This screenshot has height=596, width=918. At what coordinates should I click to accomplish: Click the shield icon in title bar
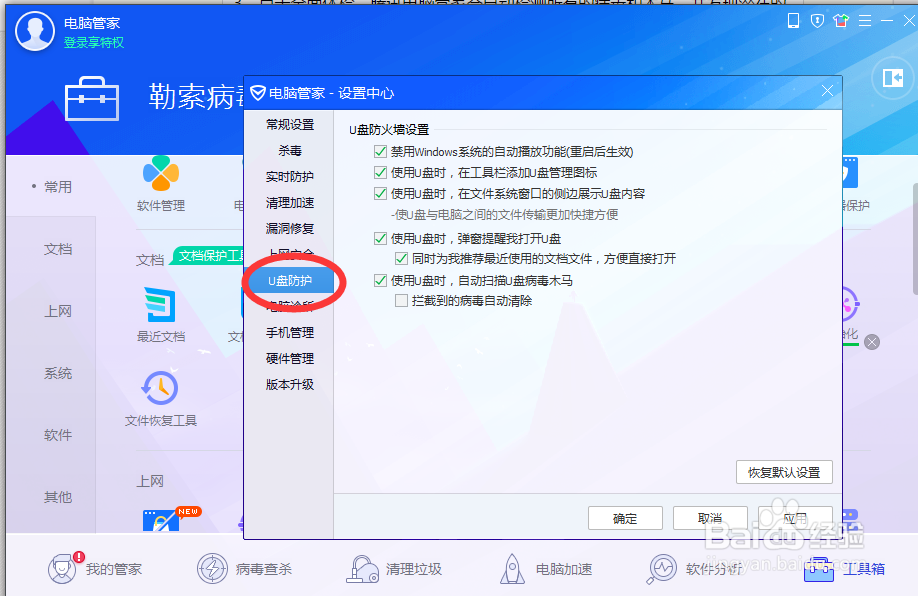pos(817,21)
